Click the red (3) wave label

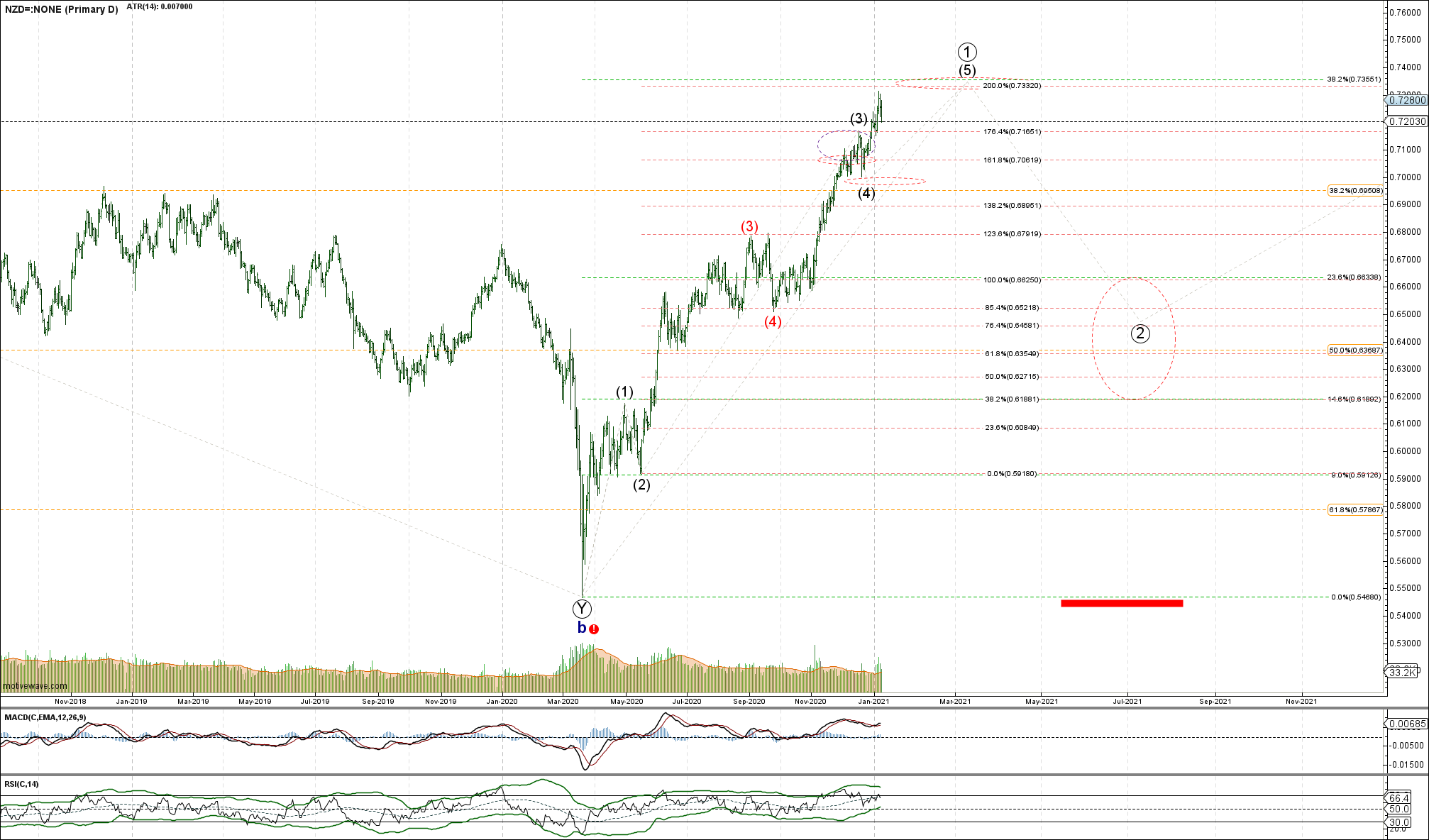(749, 226)
